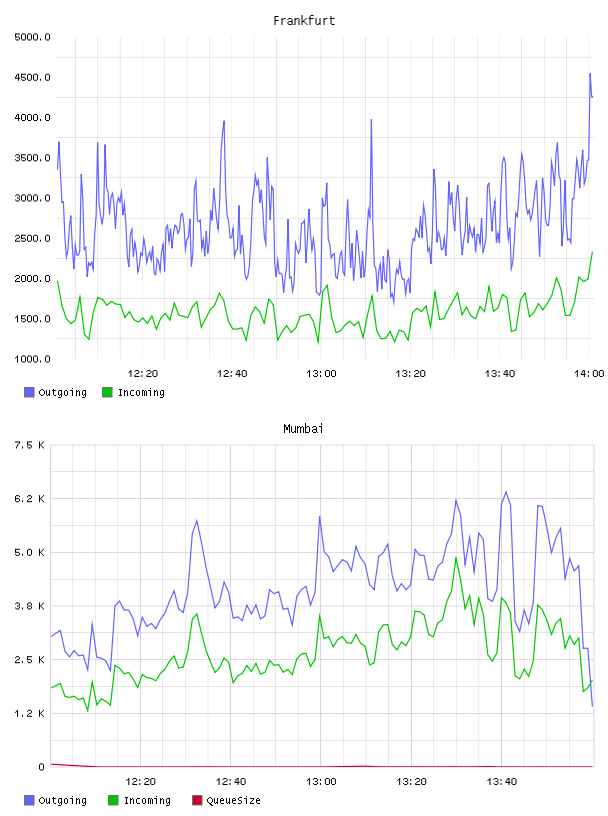This screenshot has height=816, width=608.
Task: Click the 6.2 K y-axis label in Mumbai chart
Action: pos(29,499)
